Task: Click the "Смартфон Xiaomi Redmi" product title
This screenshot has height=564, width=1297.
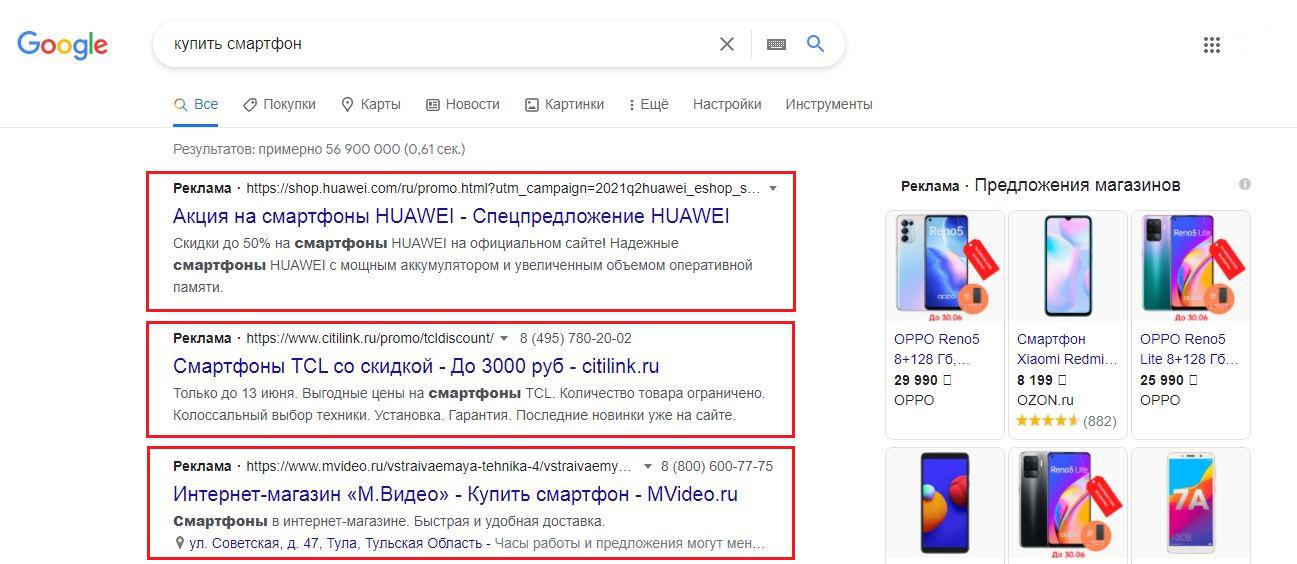Action: [x=1066, y=349]
